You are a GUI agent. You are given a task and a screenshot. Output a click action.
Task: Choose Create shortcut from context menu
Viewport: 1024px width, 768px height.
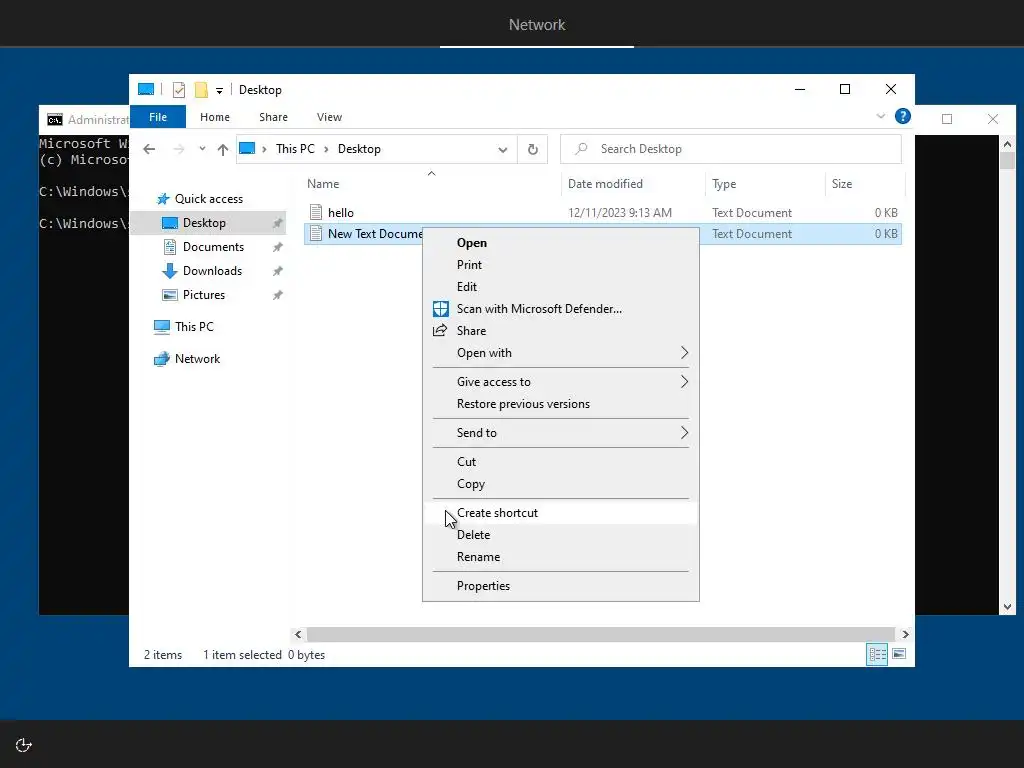[561, 513]
